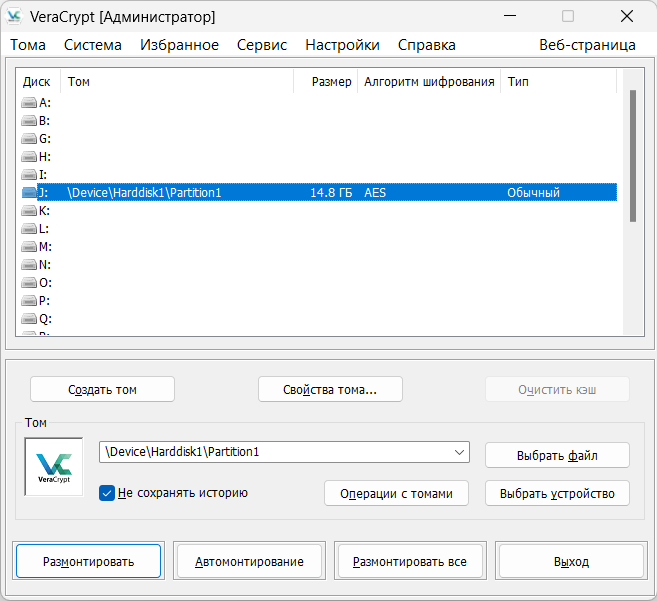Click the drive K: icon
Screen dimensions: 657x601
(x=29, y=210)
